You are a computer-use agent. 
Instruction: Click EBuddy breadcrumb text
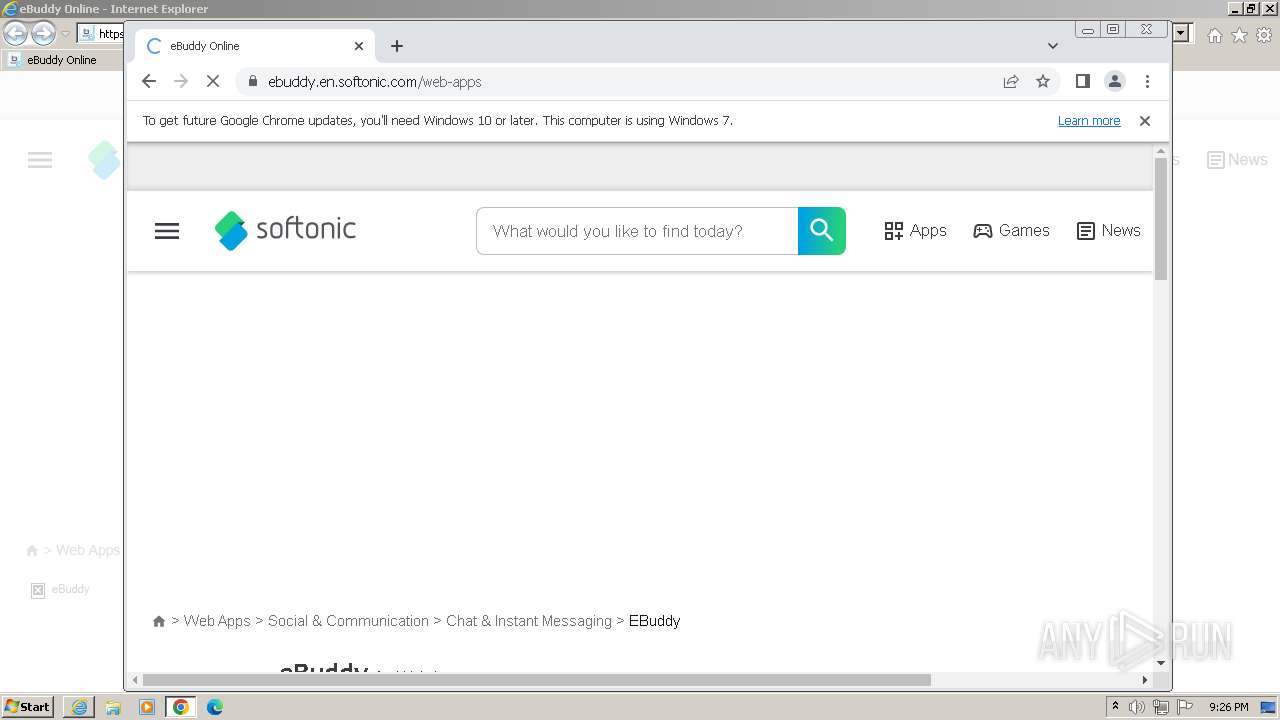point(655,621)
